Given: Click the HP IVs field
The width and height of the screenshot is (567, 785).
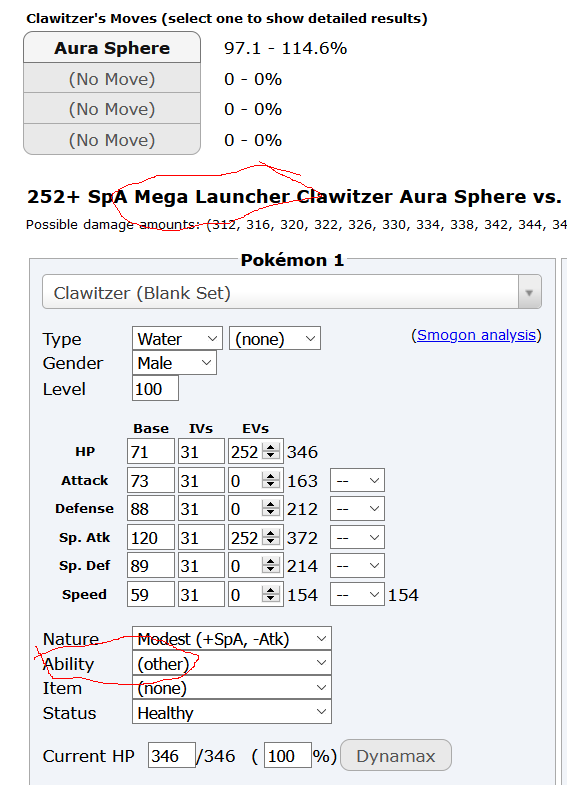Looking at the screenshot, I should pos(201,452).
